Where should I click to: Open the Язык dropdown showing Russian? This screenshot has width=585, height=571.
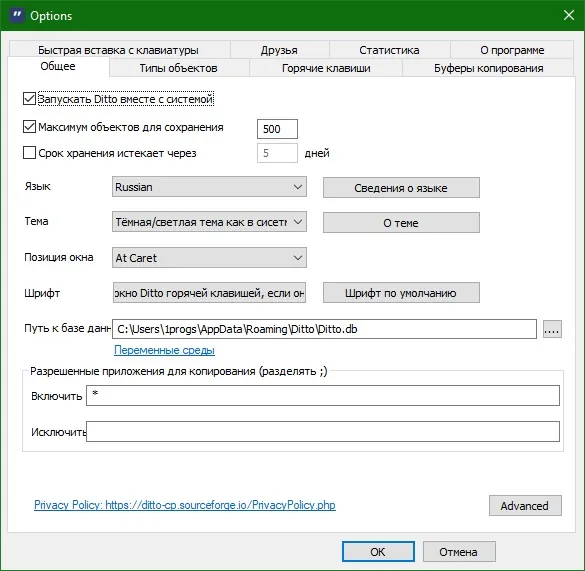tap(209, 187)
